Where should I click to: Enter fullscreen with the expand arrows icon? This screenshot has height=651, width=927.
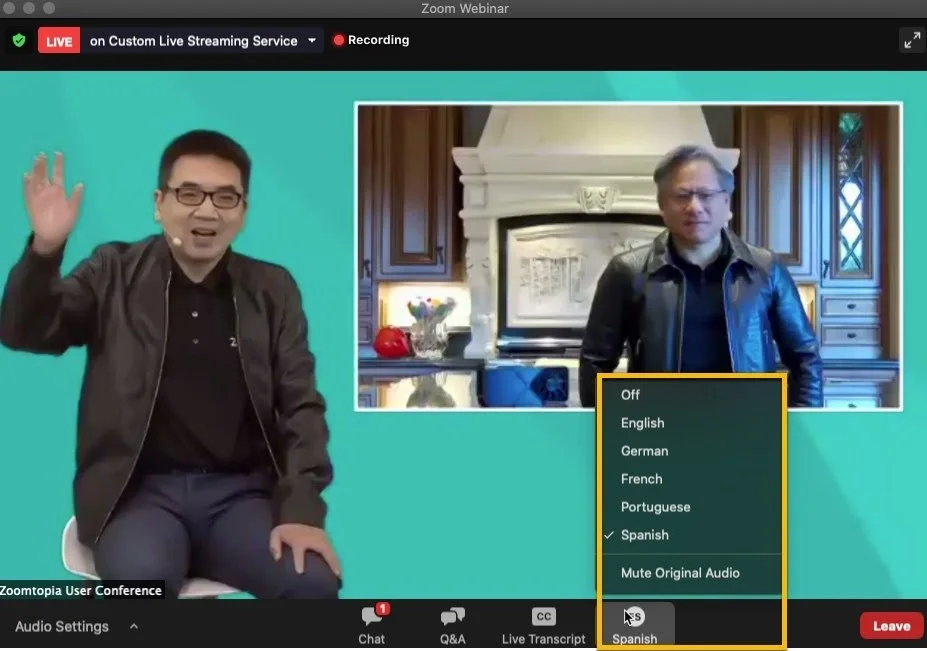(x=911, y=40)
